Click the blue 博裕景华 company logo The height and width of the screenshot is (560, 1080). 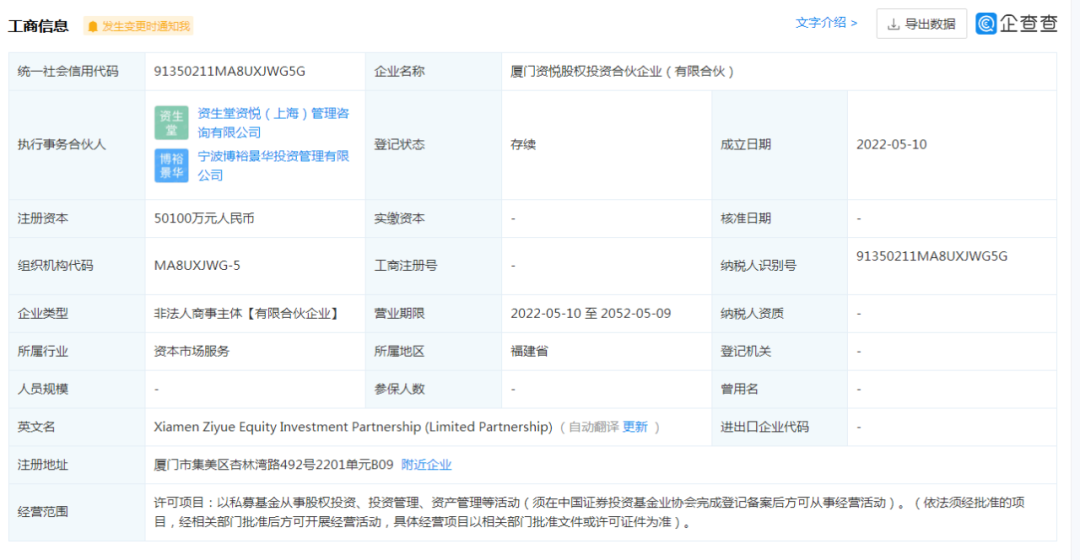(172, 166)
